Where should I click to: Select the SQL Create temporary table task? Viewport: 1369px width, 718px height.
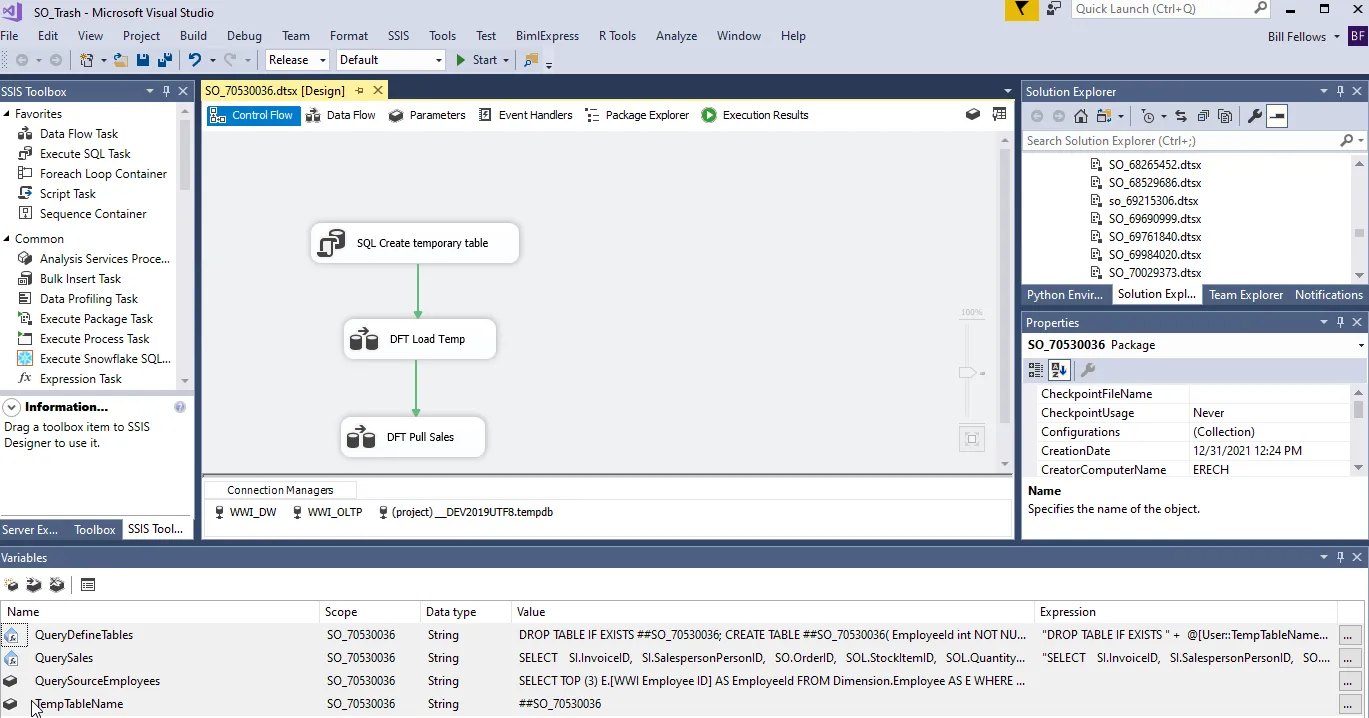coord(415,243)
